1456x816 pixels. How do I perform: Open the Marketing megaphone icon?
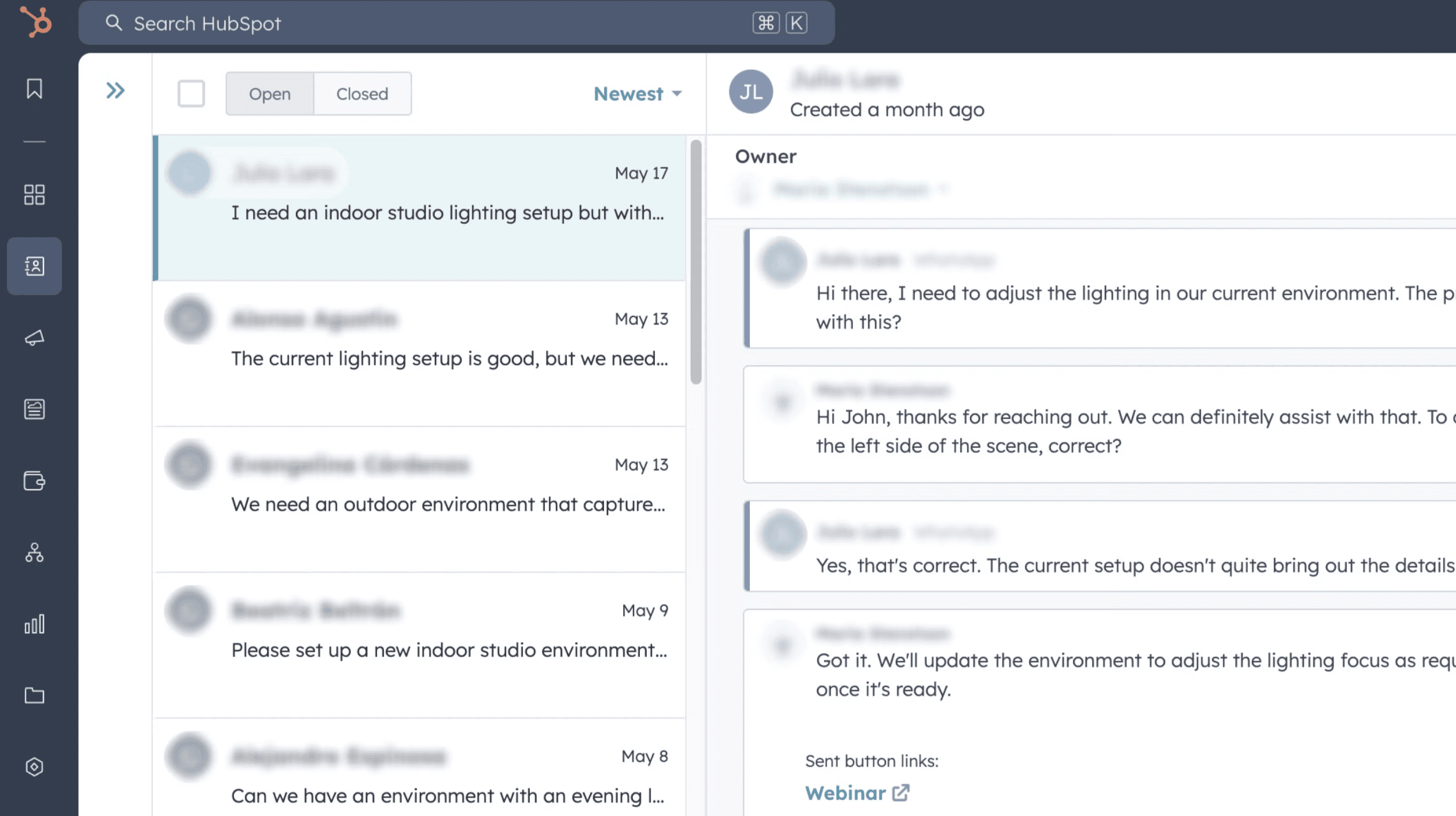[34, 338]
